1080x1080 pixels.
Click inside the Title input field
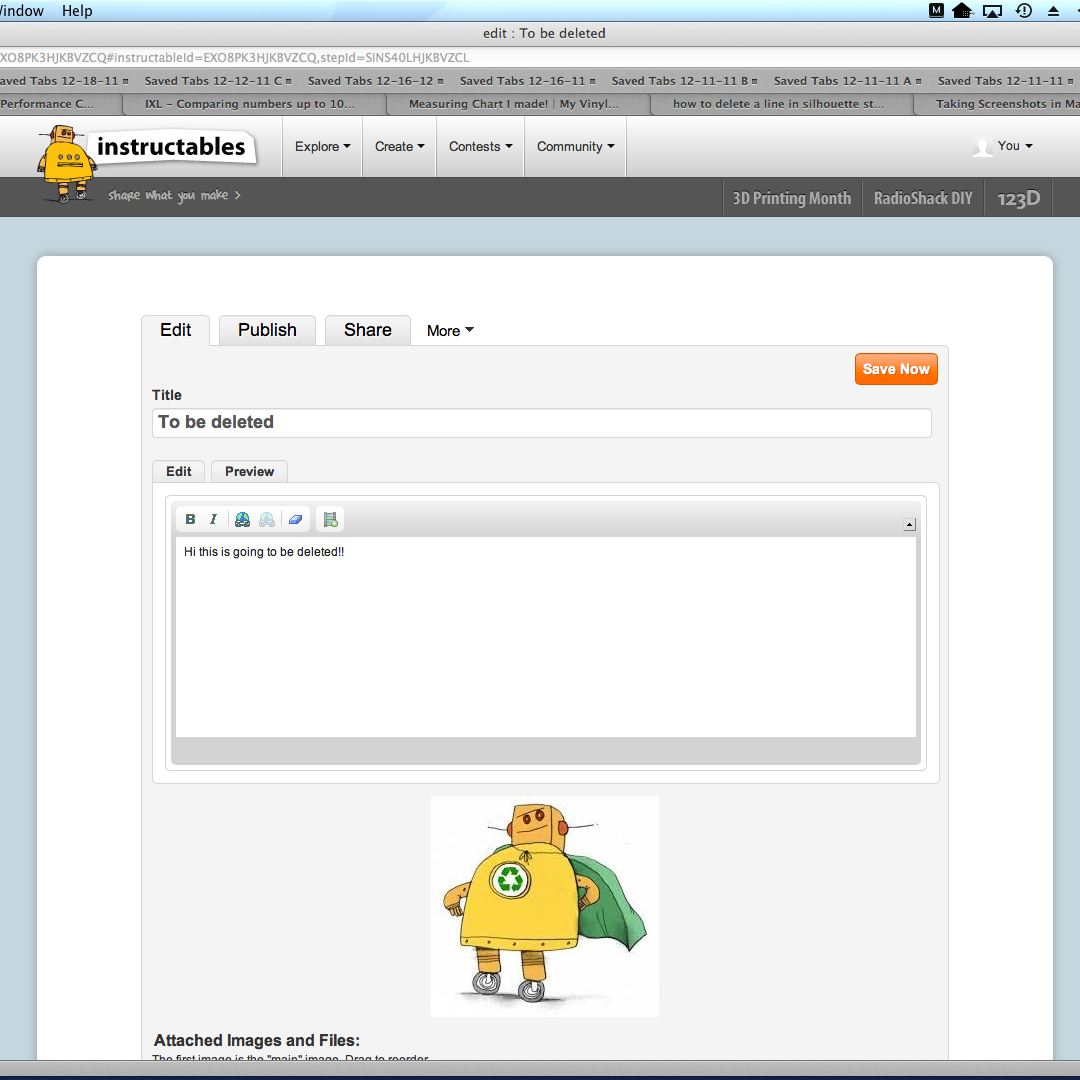pos(540,422)
